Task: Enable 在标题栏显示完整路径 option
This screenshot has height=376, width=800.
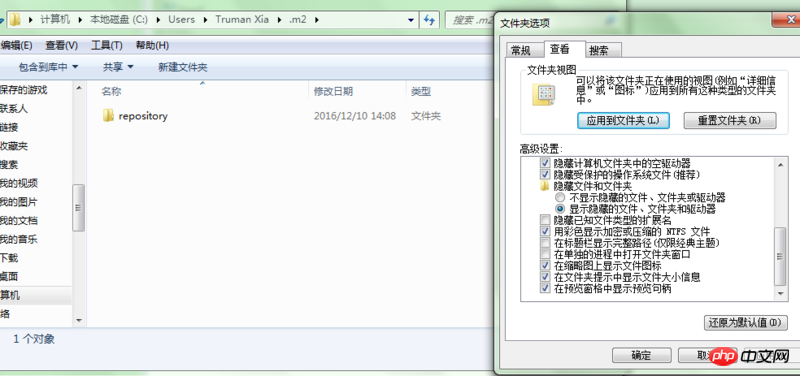Action: [545, 243]
